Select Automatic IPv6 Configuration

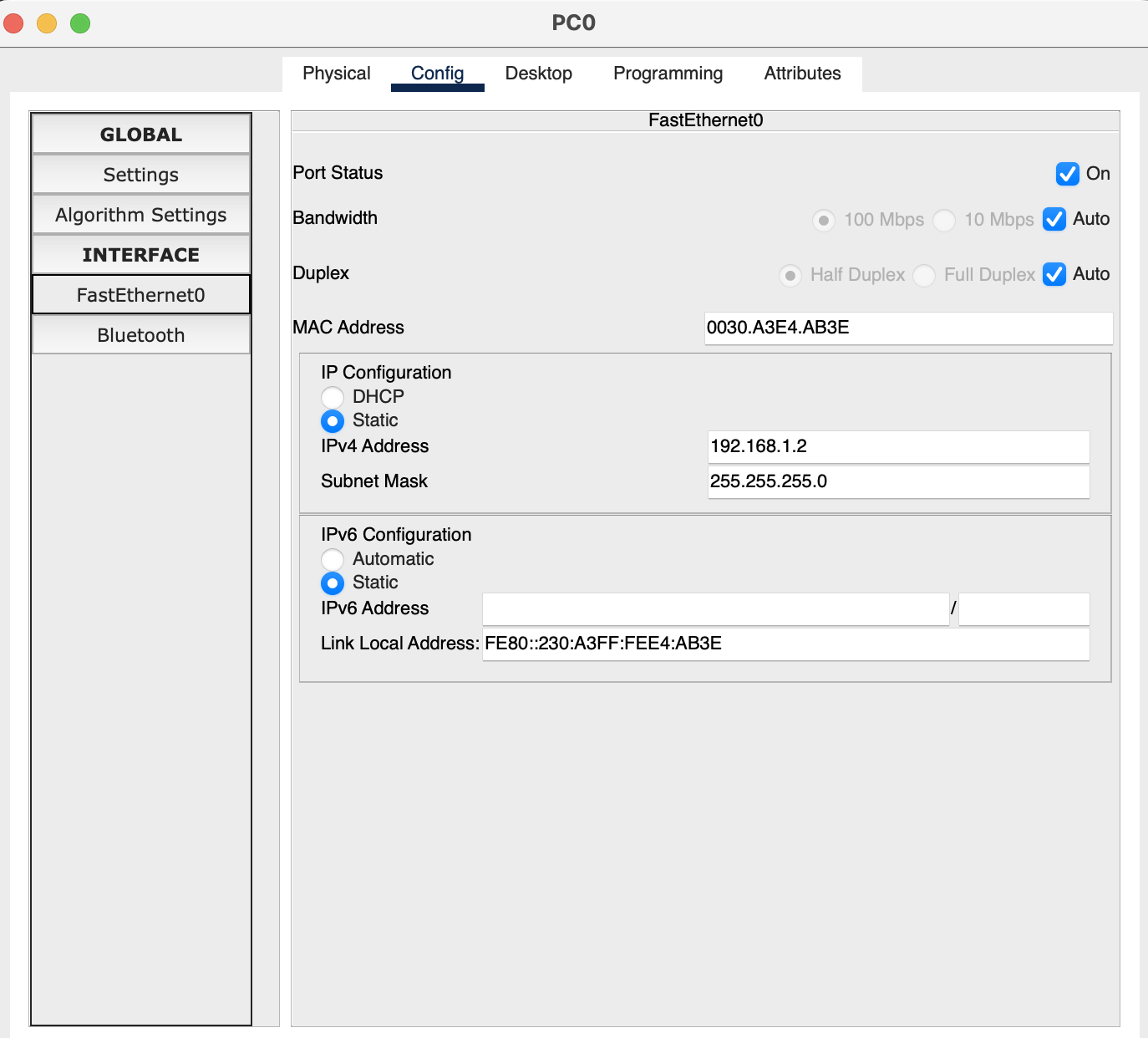coord(333,559)
